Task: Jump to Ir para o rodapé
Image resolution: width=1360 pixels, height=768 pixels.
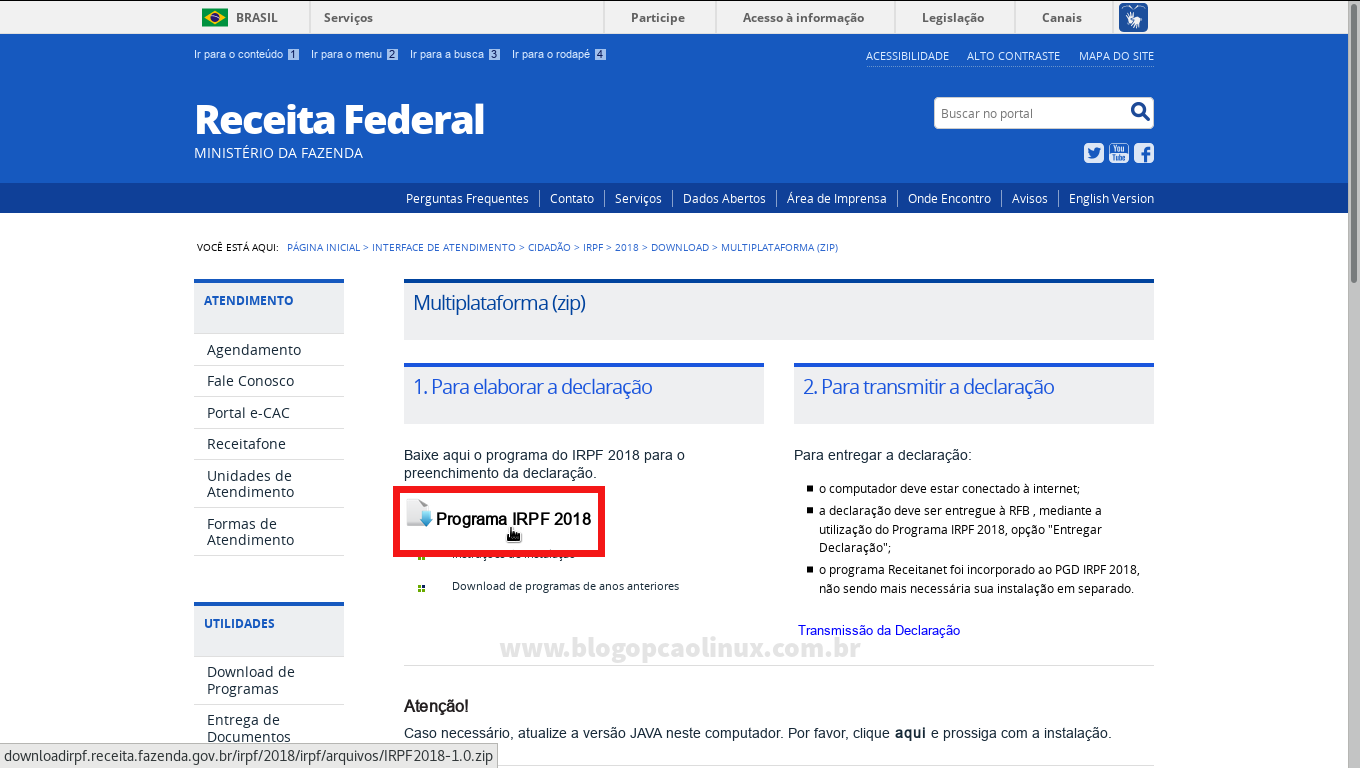Action: [559, 54]
